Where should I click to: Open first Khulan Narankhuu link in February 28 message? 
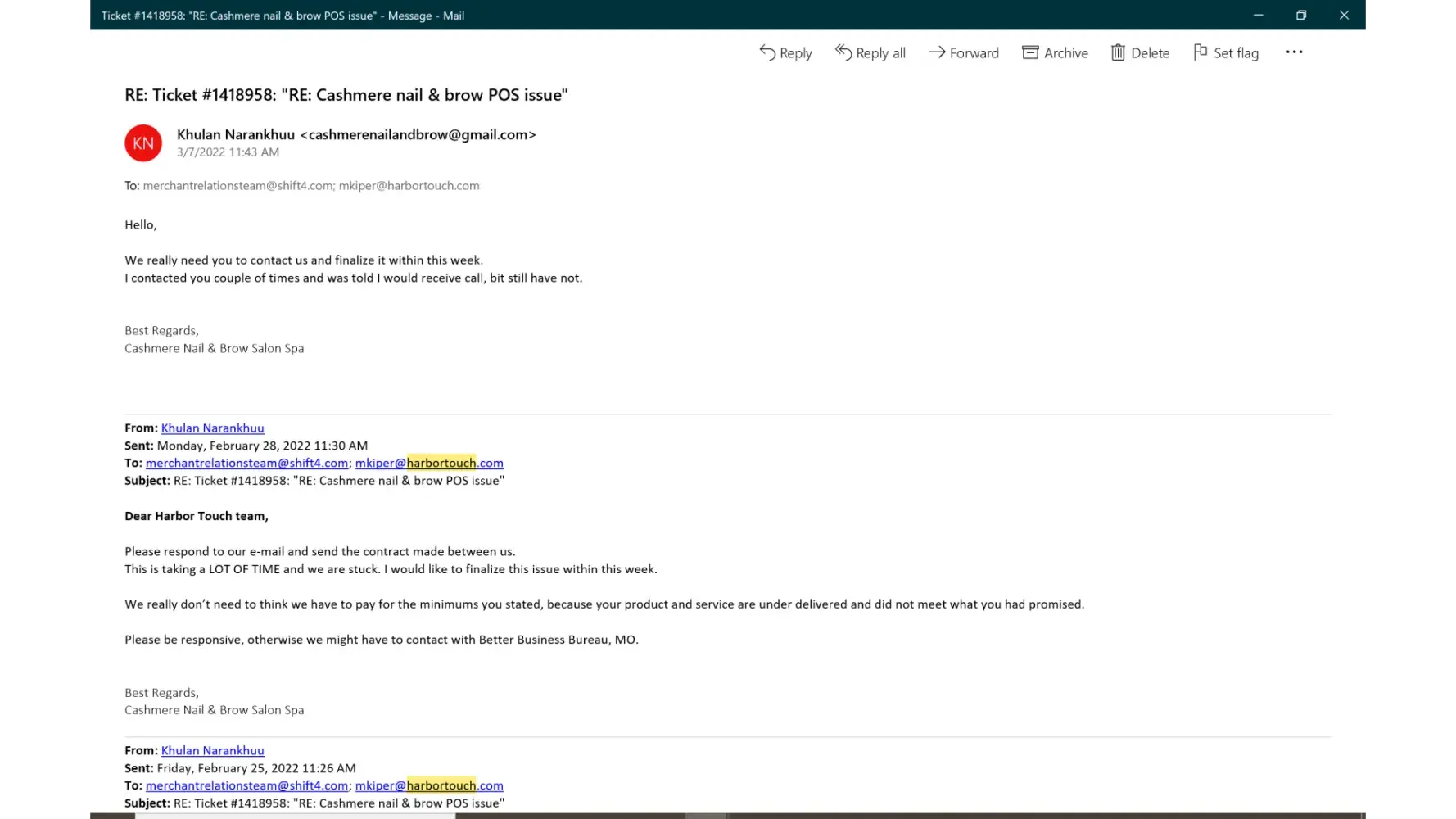pyautogui.click(x=212, y=428)
